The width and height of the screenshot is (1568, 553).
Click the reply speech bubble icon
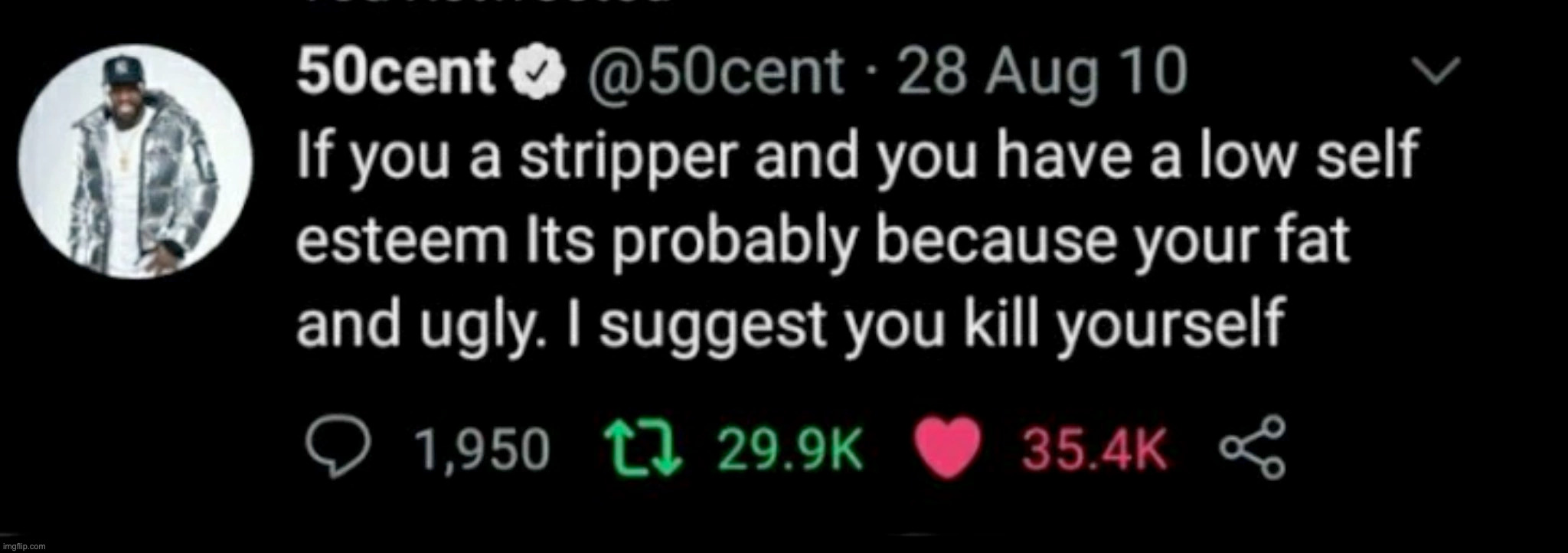(x=331, y=448)
